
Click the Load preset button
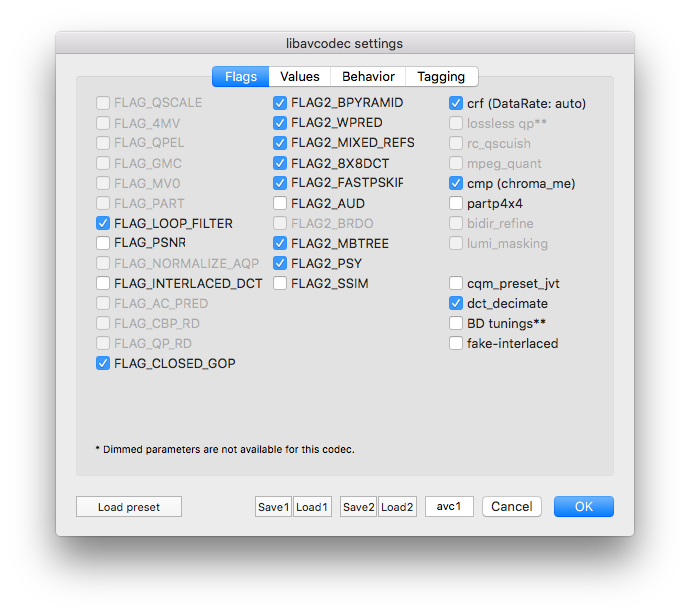[129, 507]
